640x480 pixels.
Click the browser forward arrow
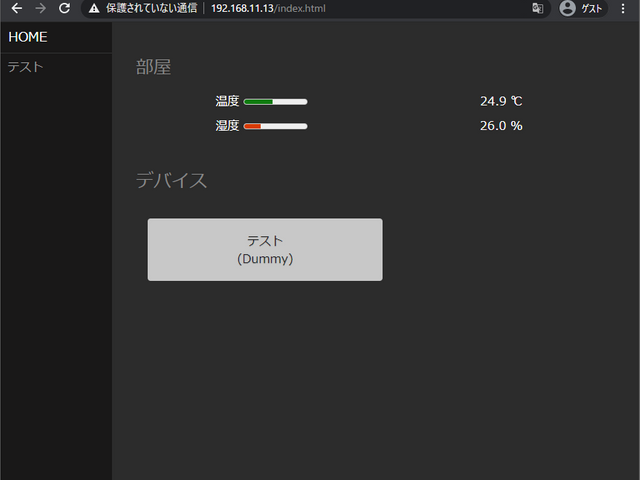40,8
